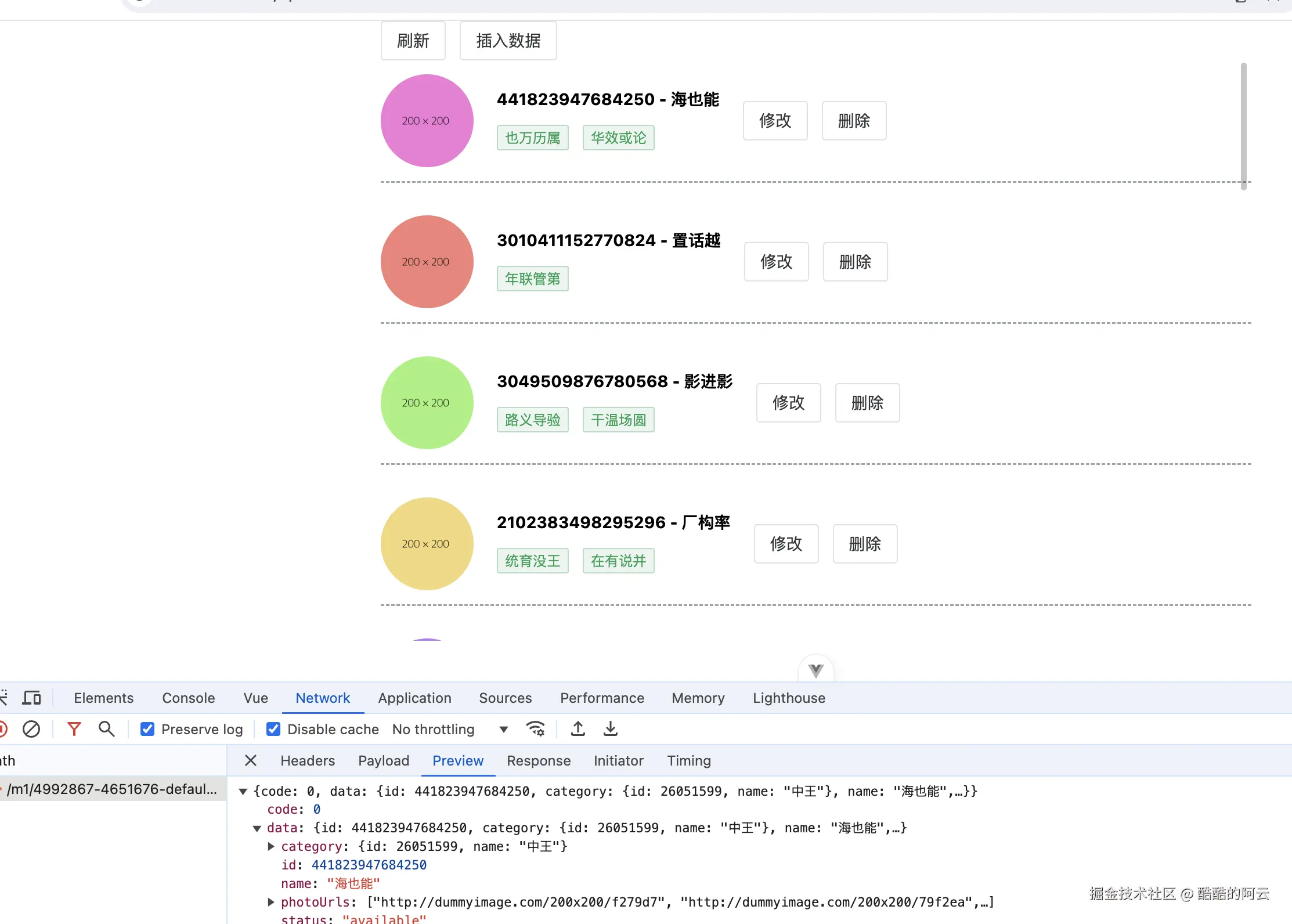1292x924 pixels.
Task: Click the green 200x200 avatar image
Action: coord(427,403)
